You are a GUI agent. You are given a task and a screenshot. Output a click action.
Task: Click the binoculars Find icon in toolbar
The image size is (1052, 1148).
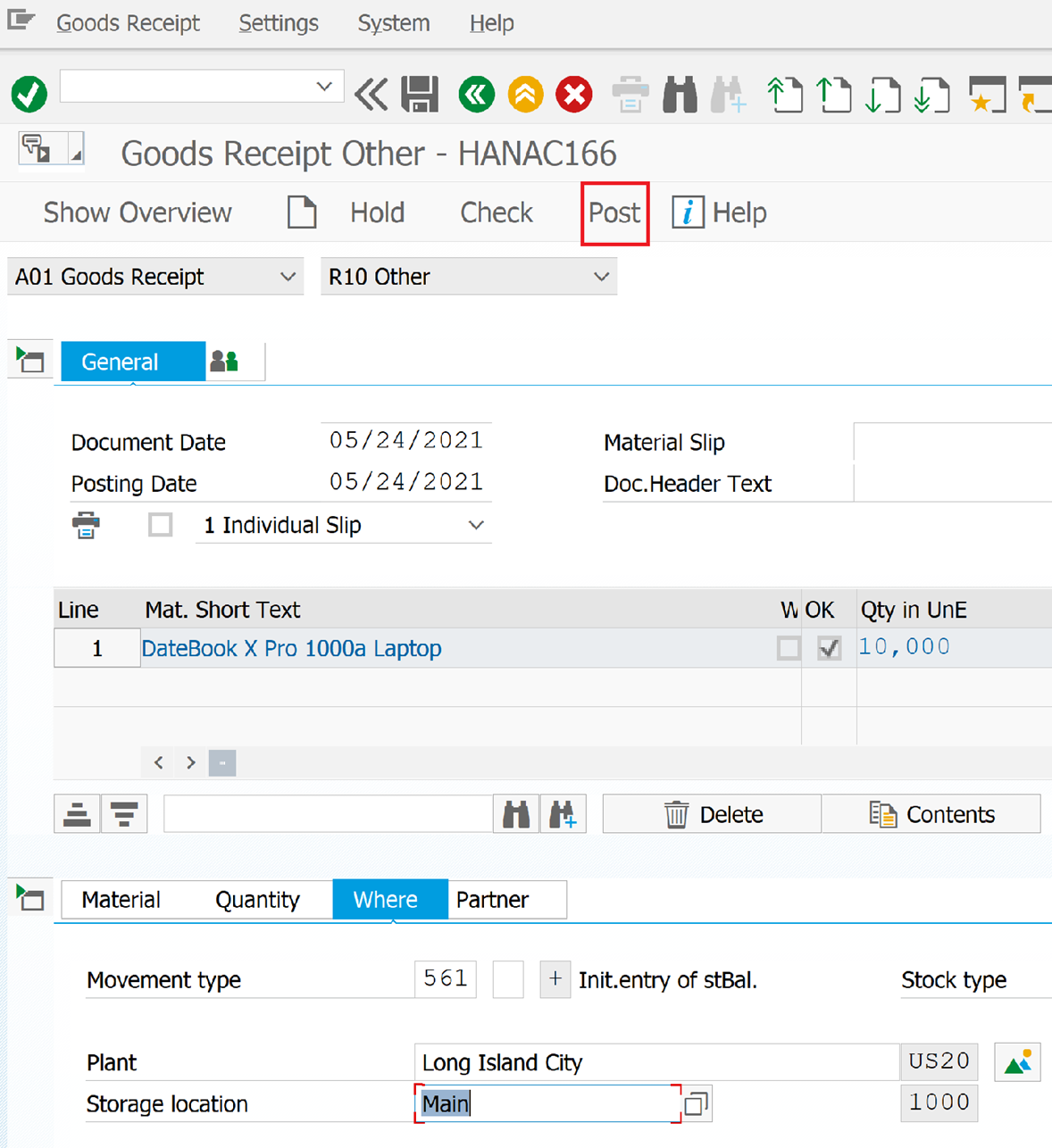coord(680,94)
